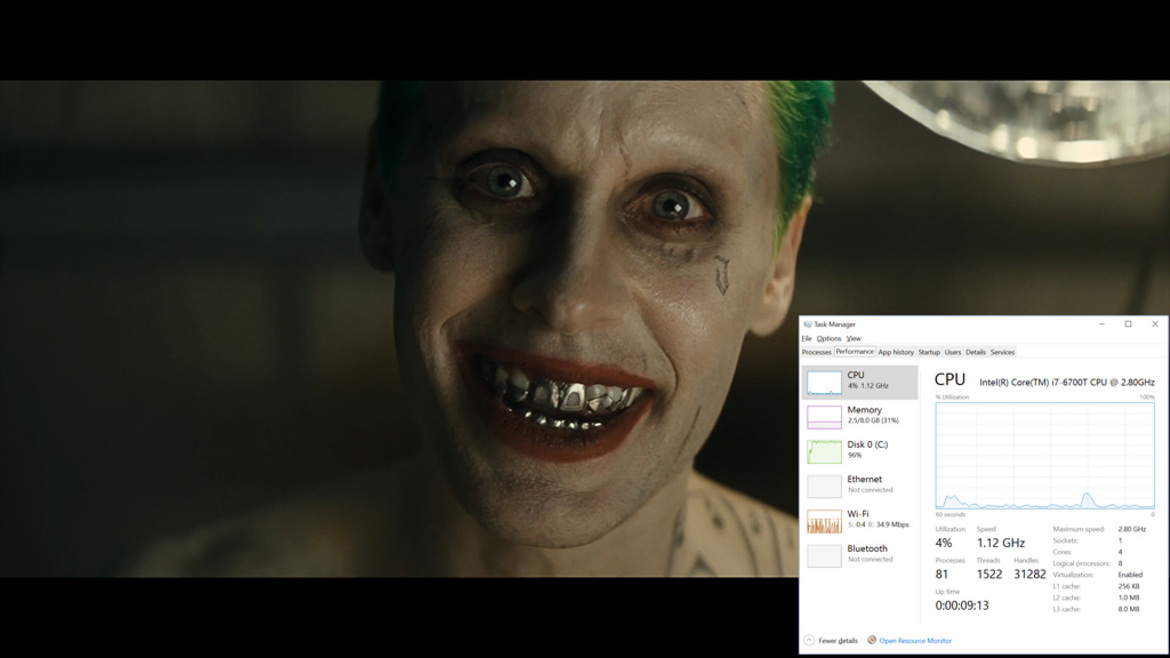Click the Processes count 81
Viewport: 1170px width, 658px height.
click(942, 574)
